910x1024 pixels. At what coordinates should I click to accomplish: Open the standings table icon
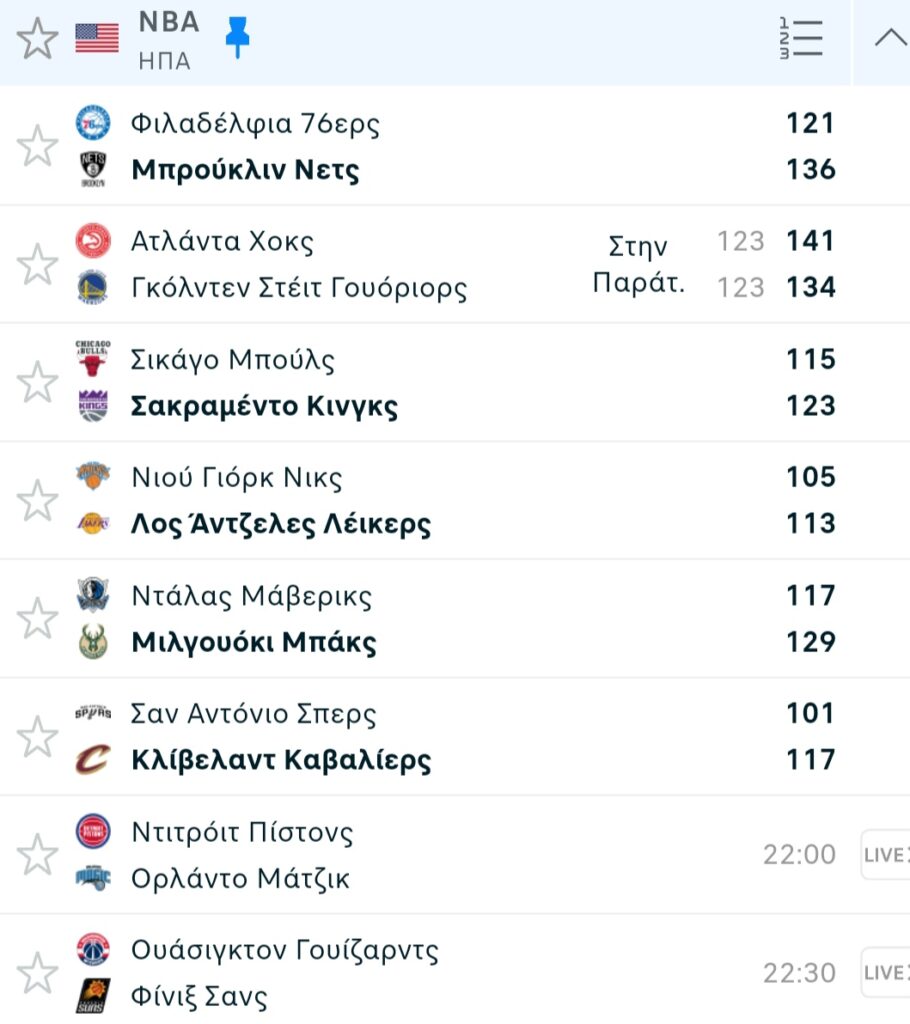(801, 38)
